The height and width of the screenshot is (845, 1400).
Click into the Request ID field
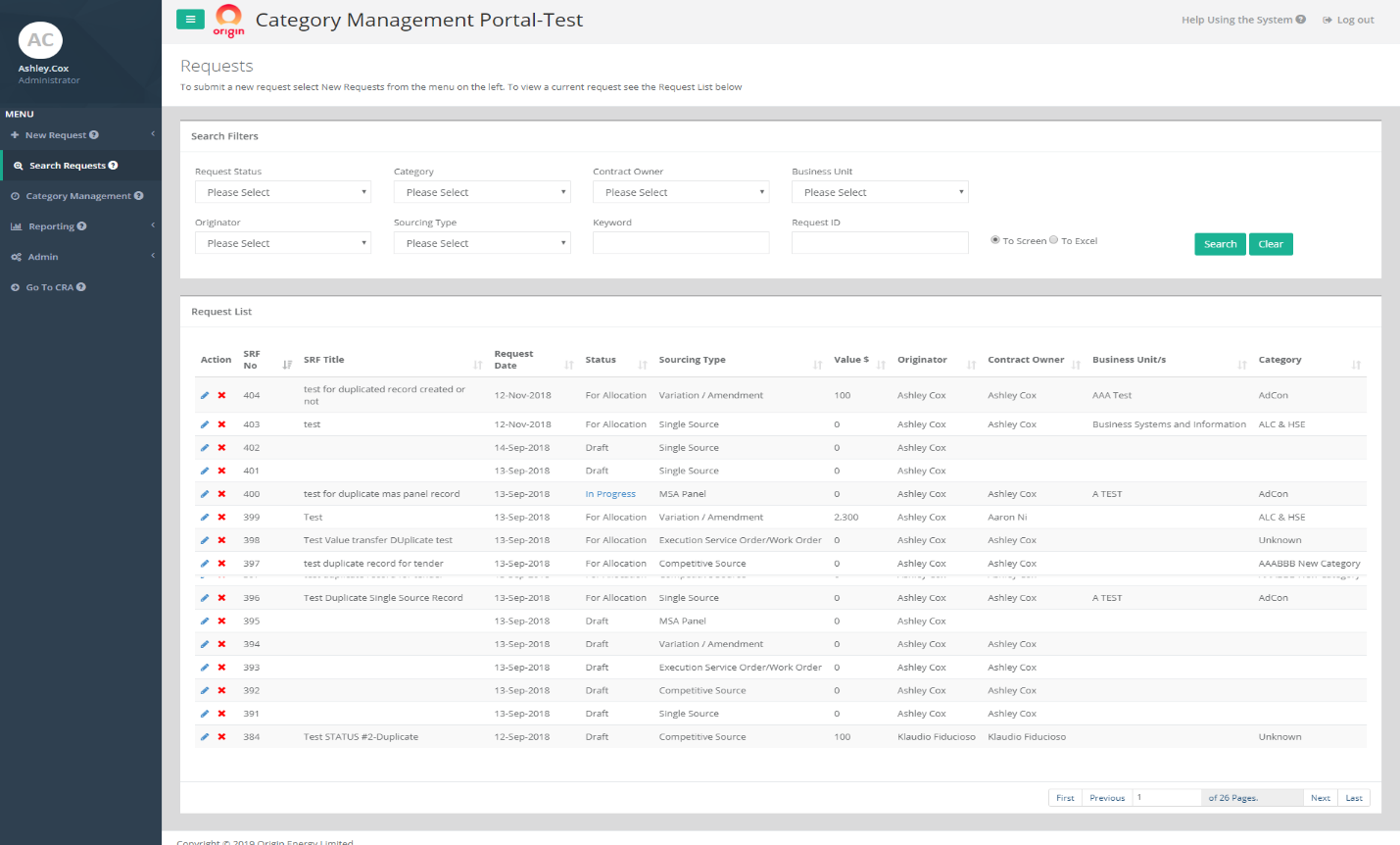880,243
